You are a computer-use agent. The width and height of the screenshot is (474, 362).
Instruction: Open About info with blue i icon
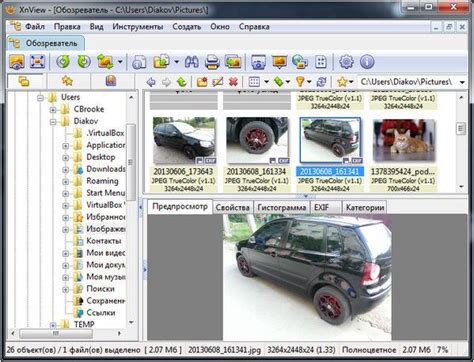coord(367,62)
